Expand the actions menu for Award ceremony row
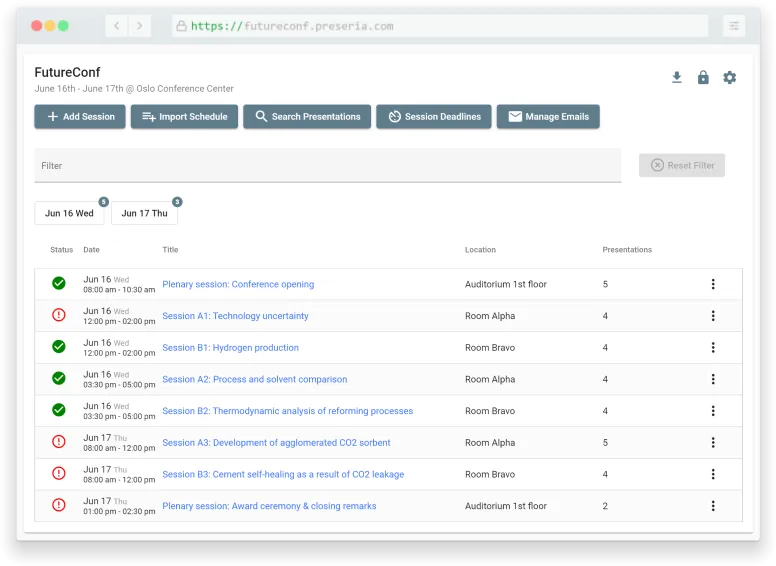Image resolution: width=776 pixels, height=566 pixels. coord(713,506)
